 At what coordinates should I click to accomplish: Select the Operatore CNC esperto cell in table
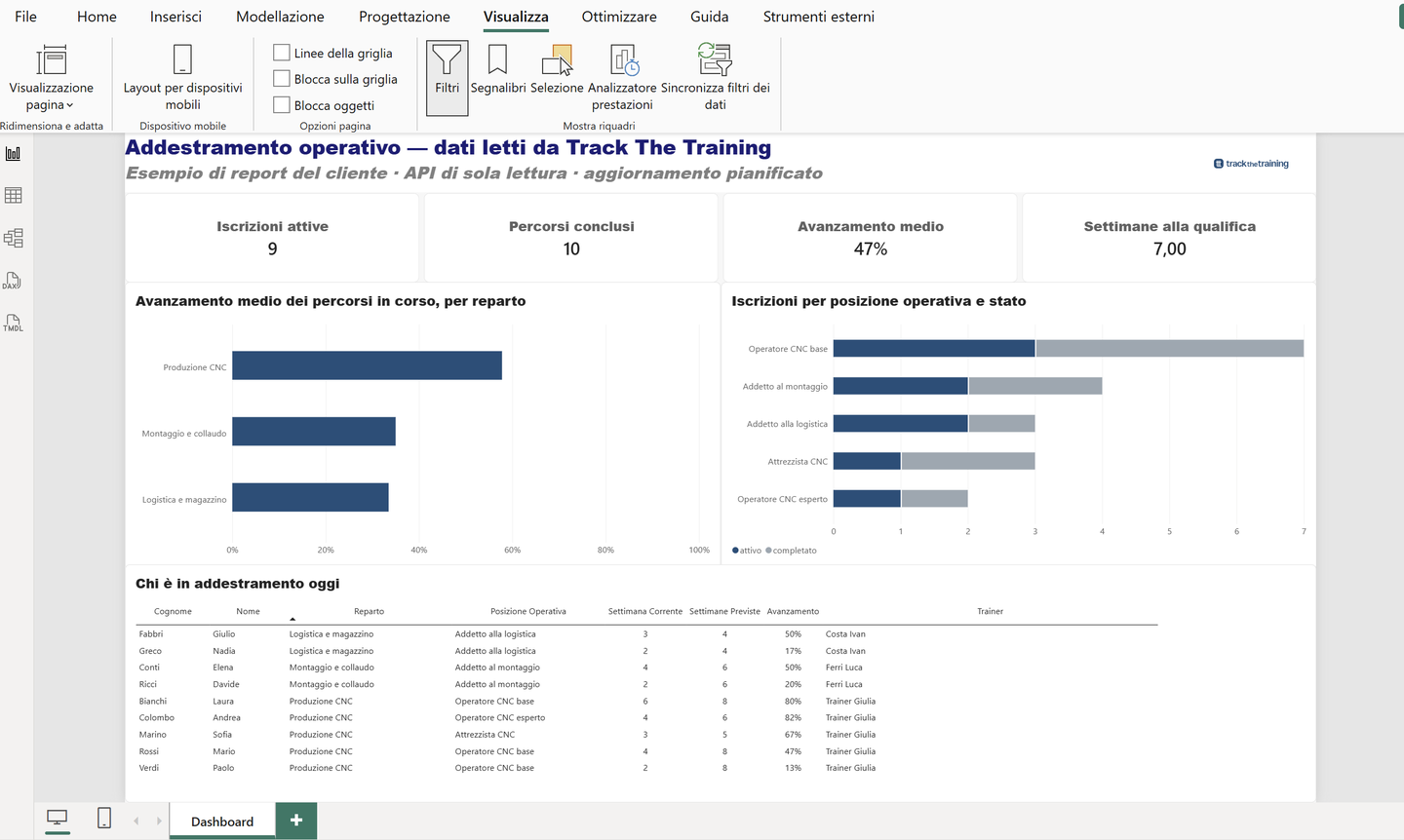[500, 717]
